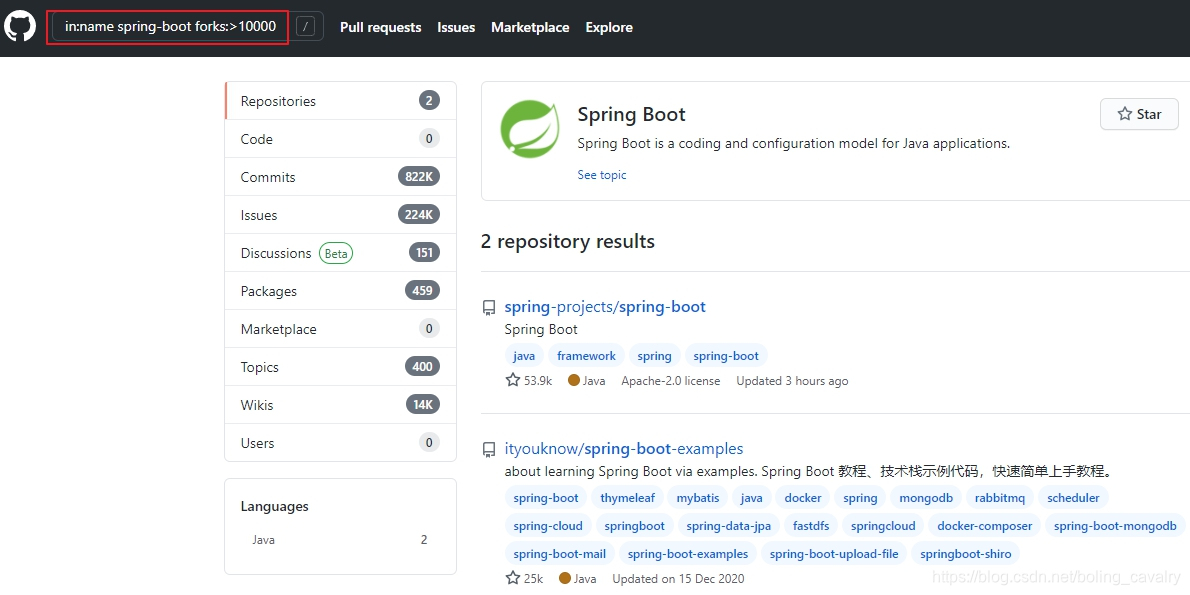The width and height of the screenshot is (1190, 595).
Task: Select Commits filter in sidebar
Action: pos(341,177)
